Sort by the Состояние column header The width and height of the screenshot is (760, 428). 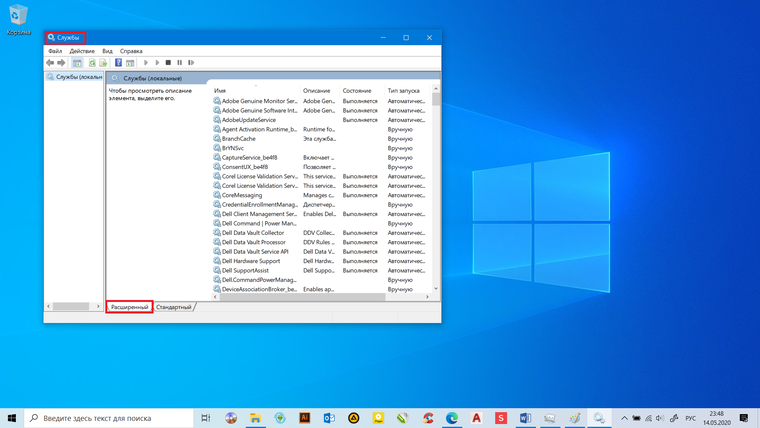tap(362, 91)
